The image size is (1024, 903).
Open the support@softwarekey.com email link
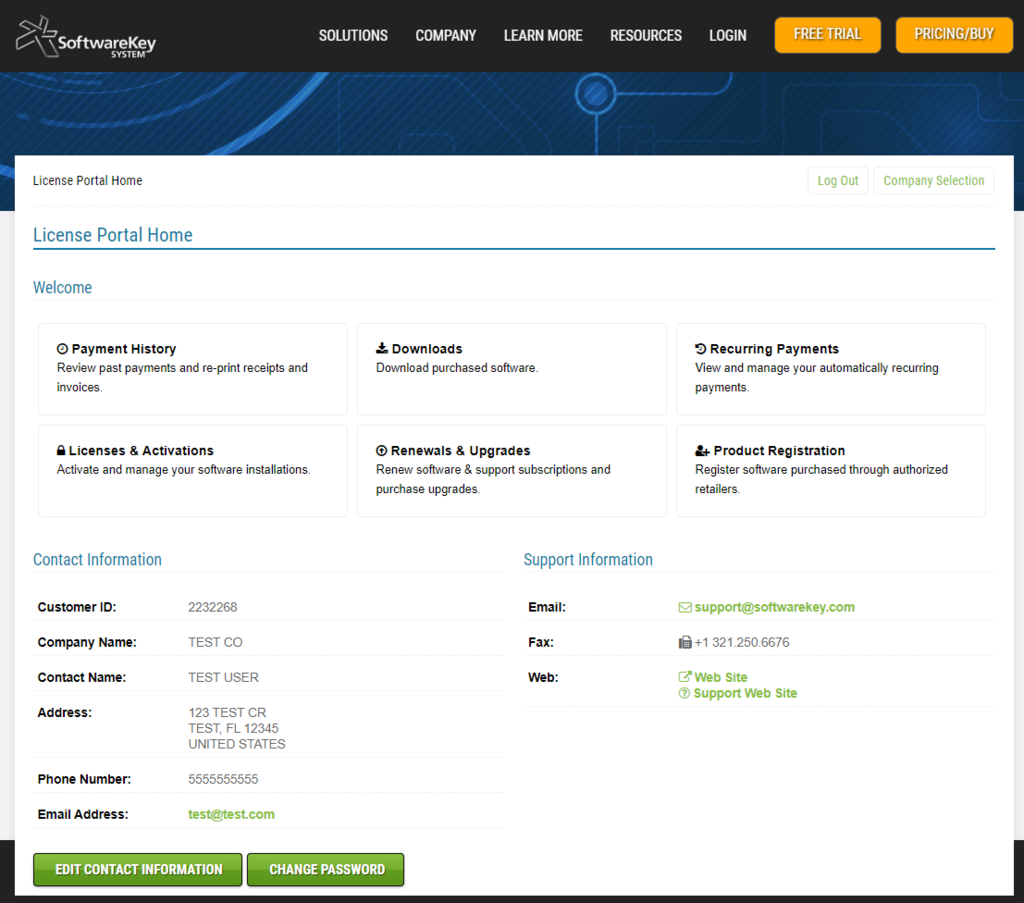[773, 607]
